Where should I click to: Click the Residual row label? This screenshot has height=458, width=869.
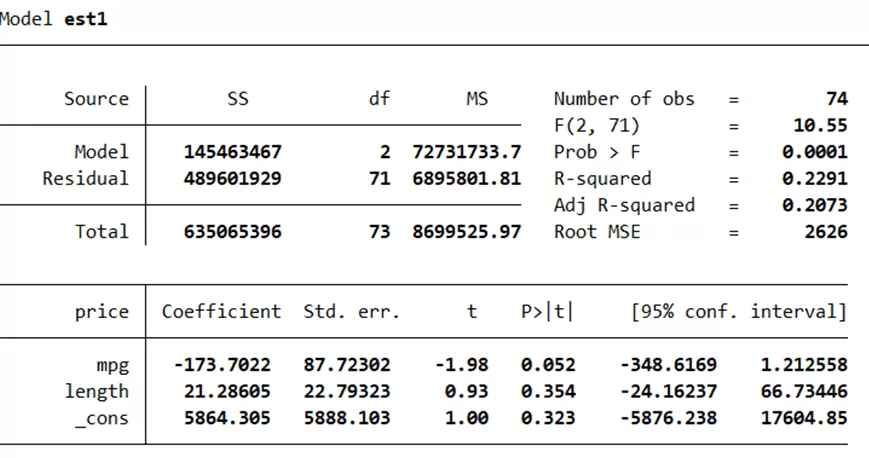click(x=85, y=179)
